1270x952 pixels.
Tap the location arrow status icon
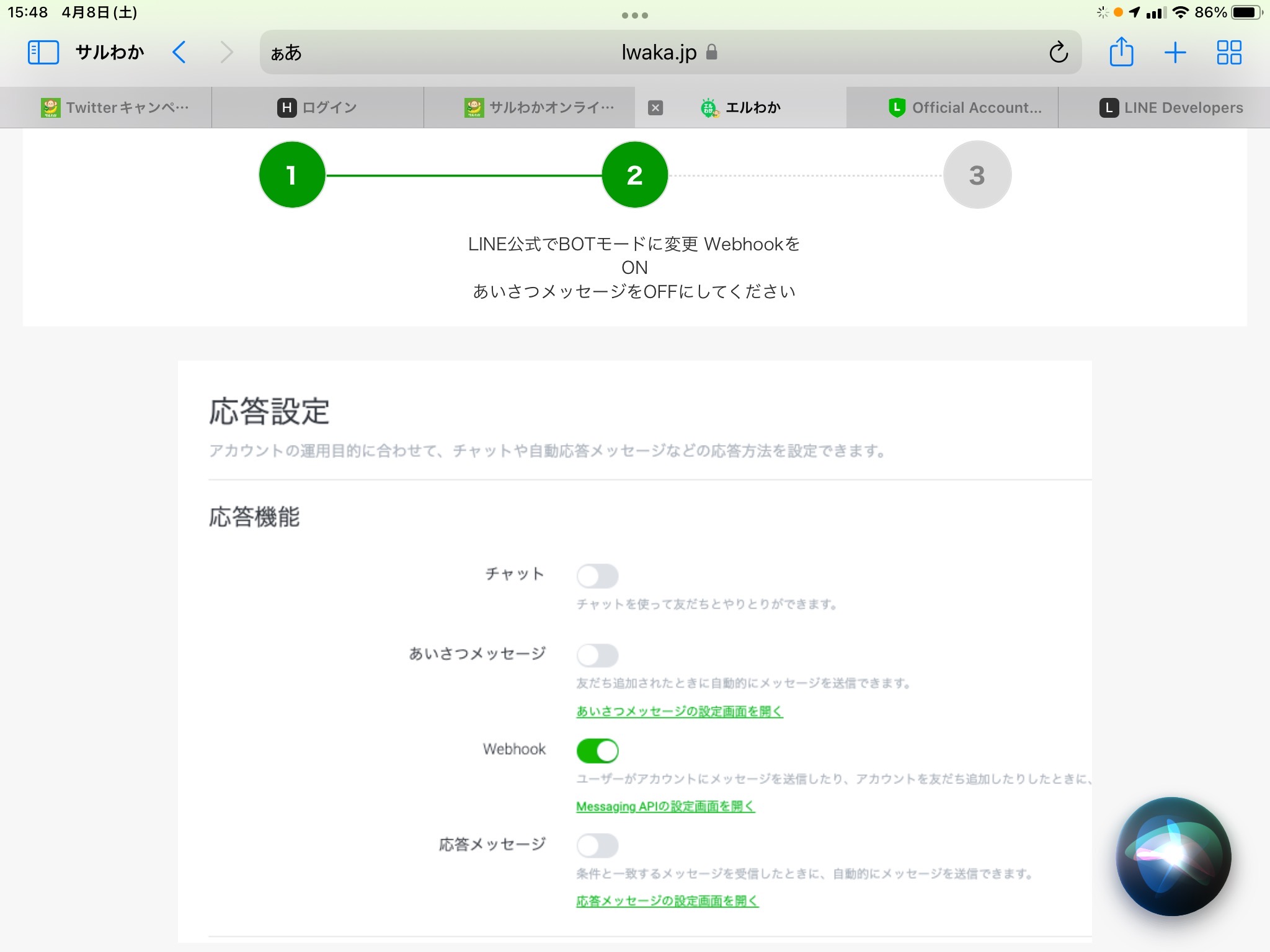click(x=1135, y=12)
